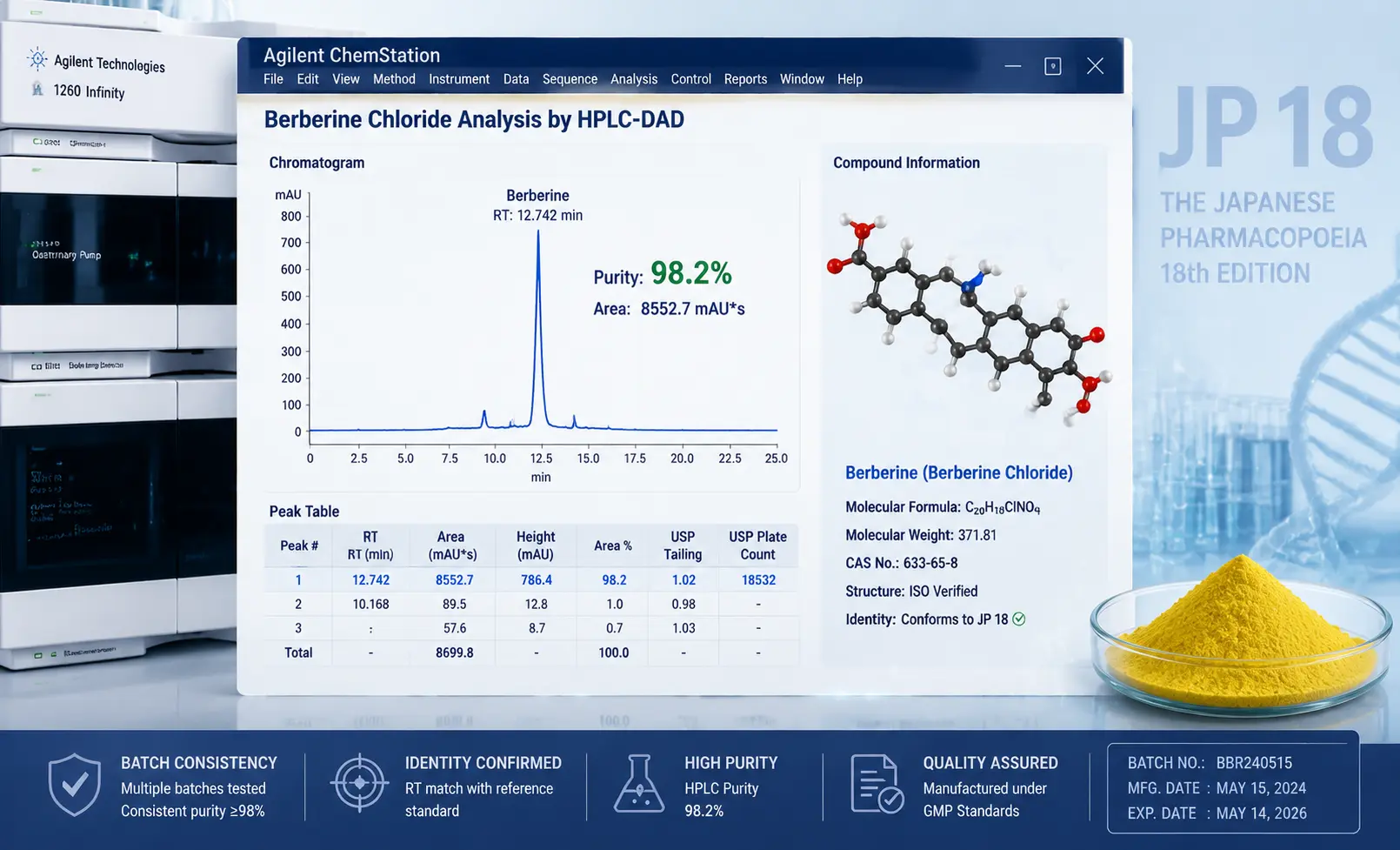Select the 'Total' row label

(298, 653)
